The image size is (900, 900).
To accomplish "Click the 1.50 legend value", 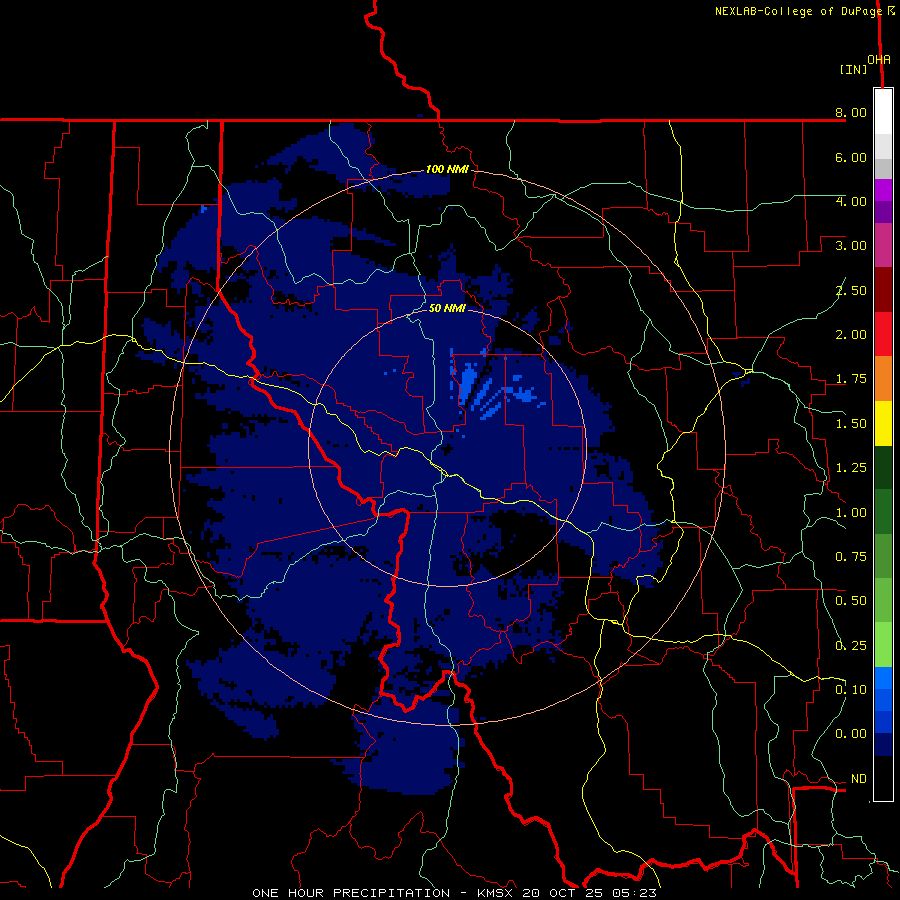I will pyautogui.click(x=851, y=424).
